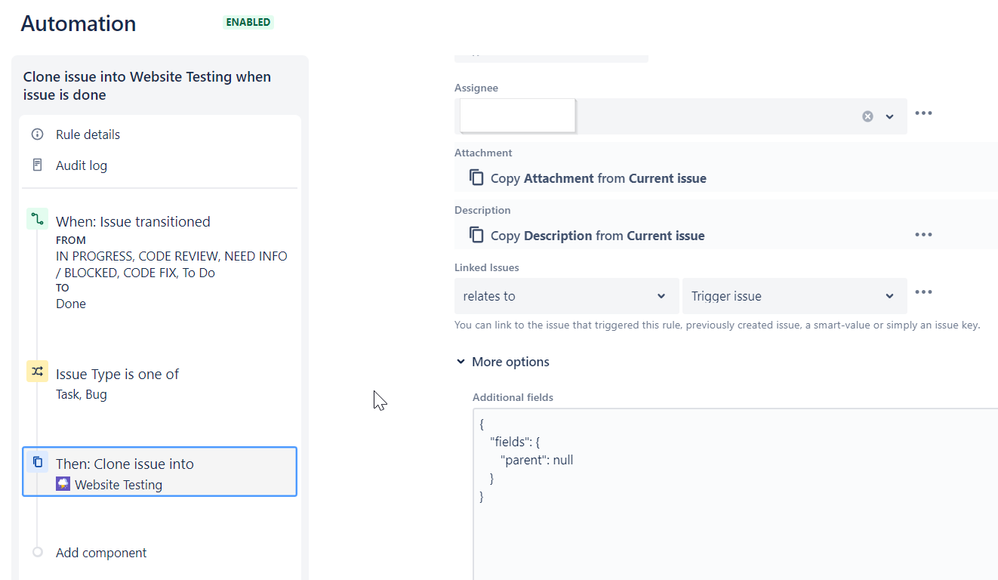Select the Issue transitioned trigger icon
Screen dimensions: 998x580
[37, 219]
